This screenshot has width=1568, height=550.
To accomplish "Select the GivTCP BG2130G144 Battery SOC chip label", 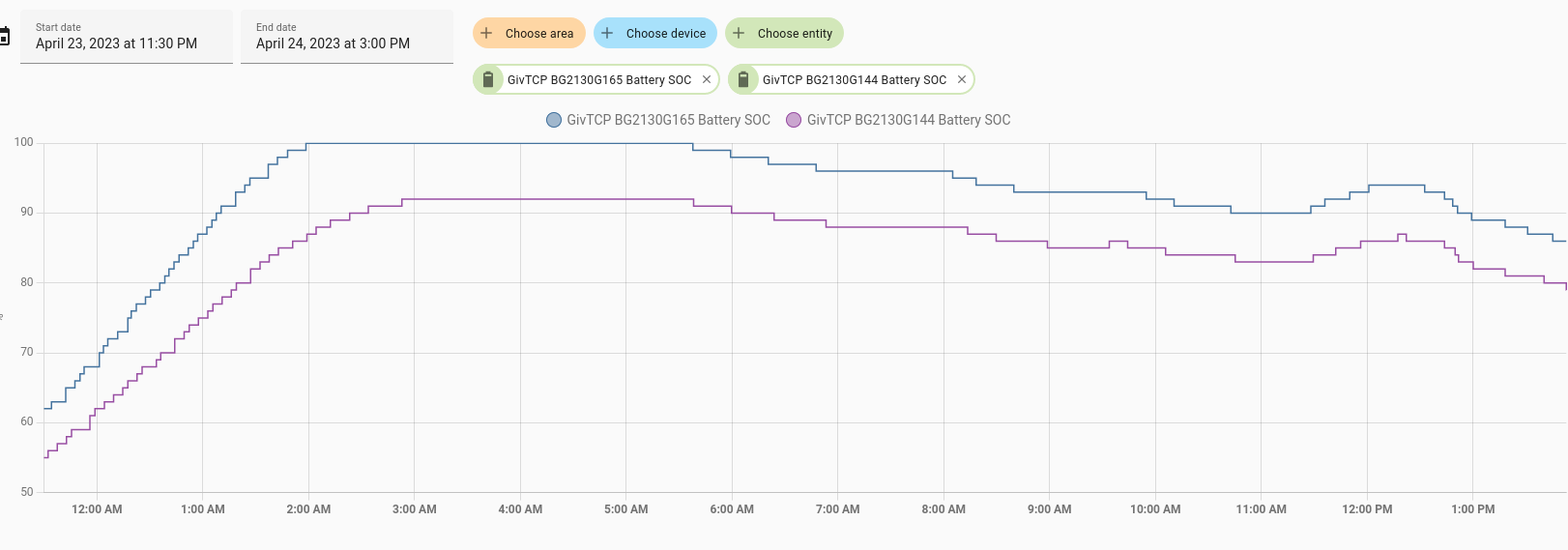I will click(x=855, y=79).
